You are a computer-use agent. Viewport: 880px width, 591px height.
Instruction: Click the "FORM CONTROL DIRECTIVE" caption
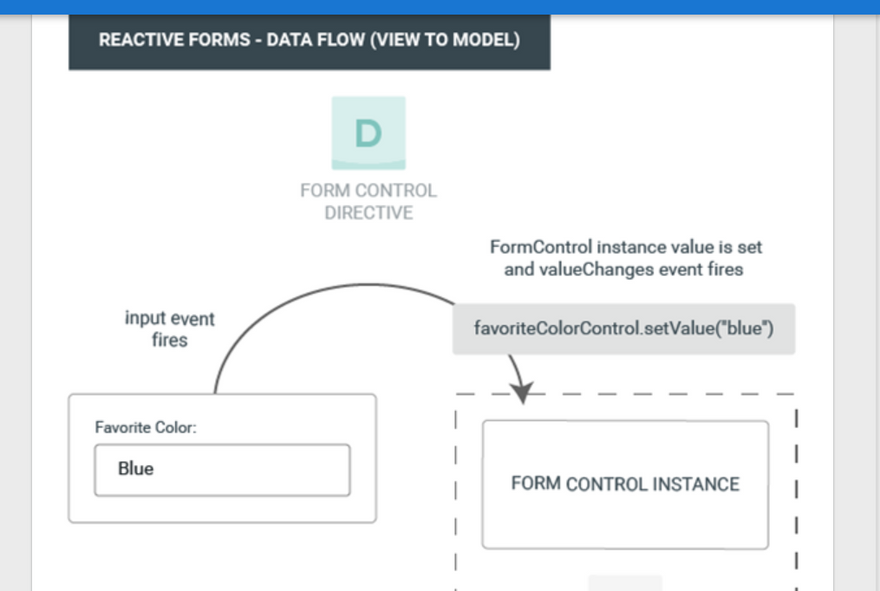tap(368, 201)
